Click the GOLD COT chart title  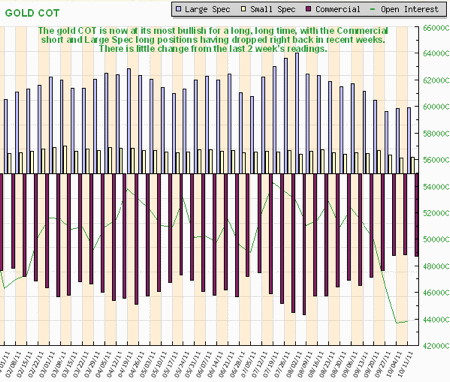pyautogui.click(x=32, y=13)
